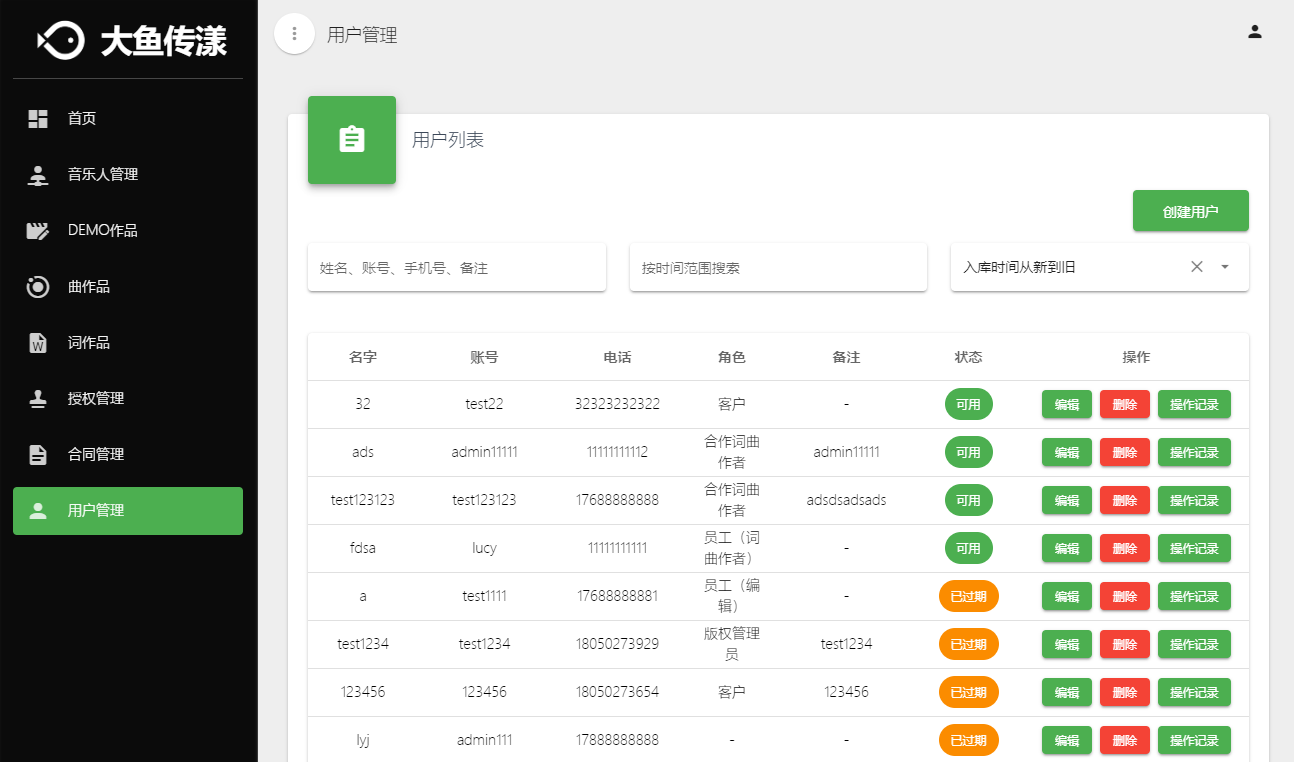Click the 授权管理 stamp icon
Image resolution: width=1294 pixels, height=762 pixels.
[x=38, y=399]
